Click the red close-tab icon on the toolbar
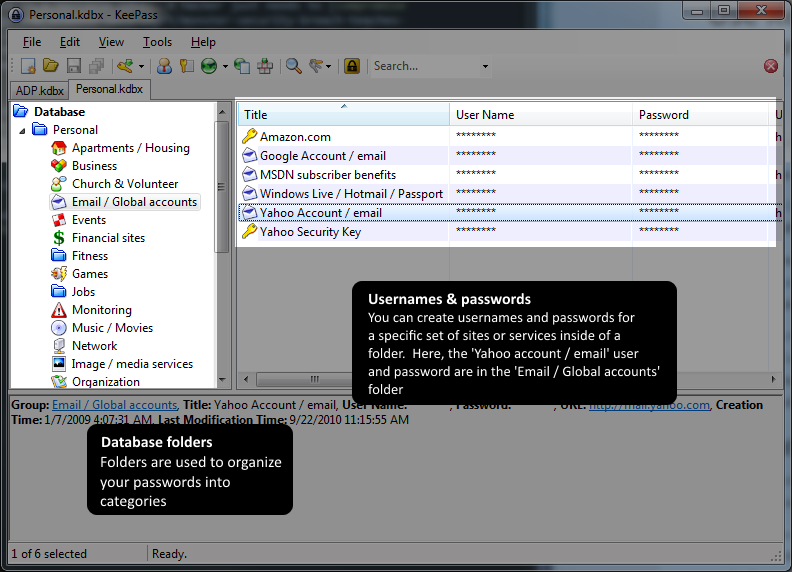Screen dimensions: 792x572 tap(771, 66)
